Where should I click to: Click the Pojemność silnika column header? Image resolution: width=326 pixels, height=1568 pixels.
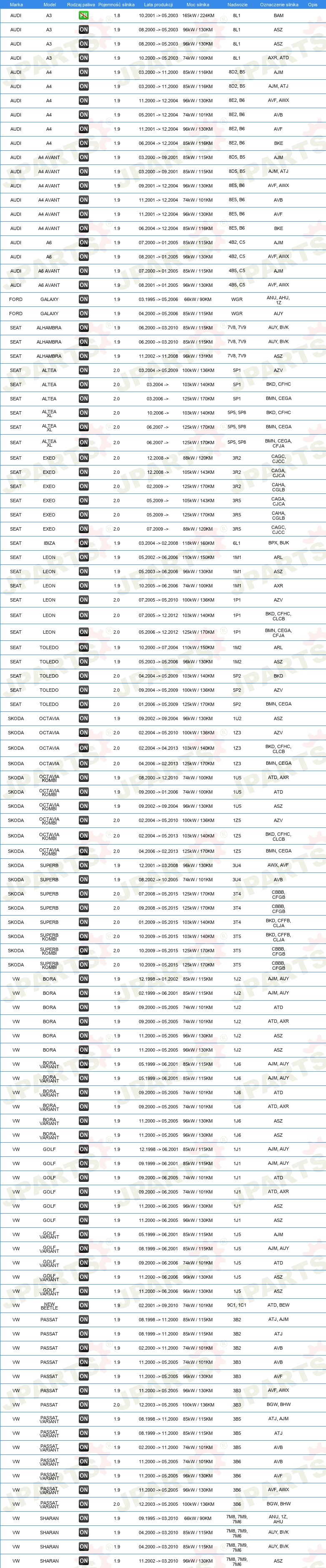click(x=116, y=4)
